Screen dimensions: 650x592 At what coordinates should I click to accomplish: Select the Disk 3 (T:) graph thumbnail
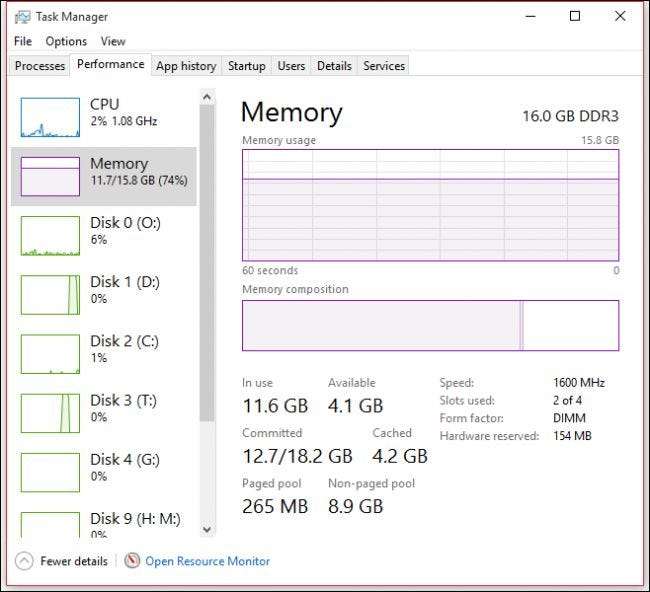pos(50,413)
